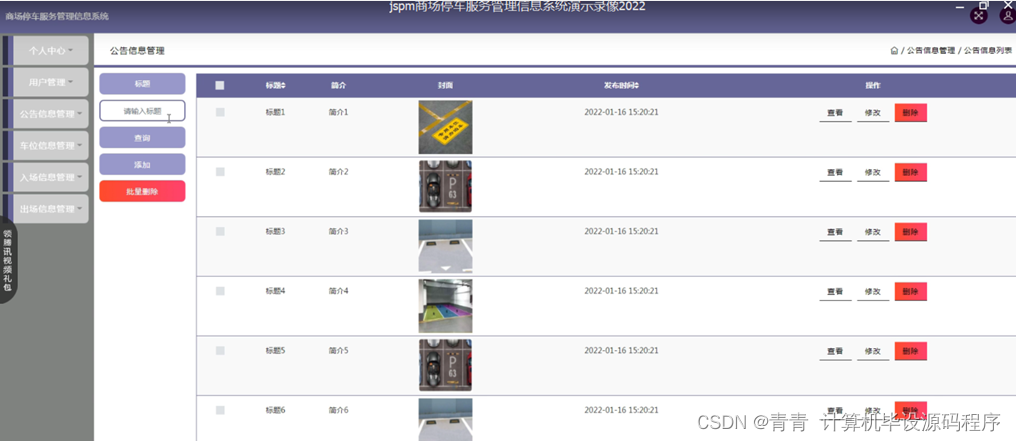
Task: Click the fullscreen icon in top bar
Action: (978, 15)
